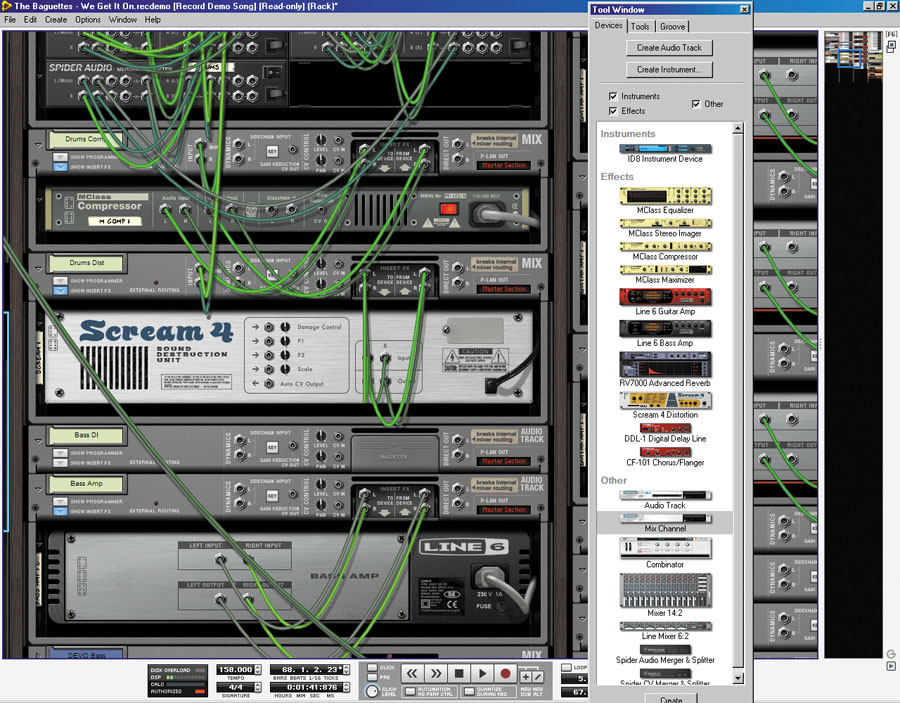Fold the Bass DI device using its arrow
900x703 pixels.
coord(38,441)
